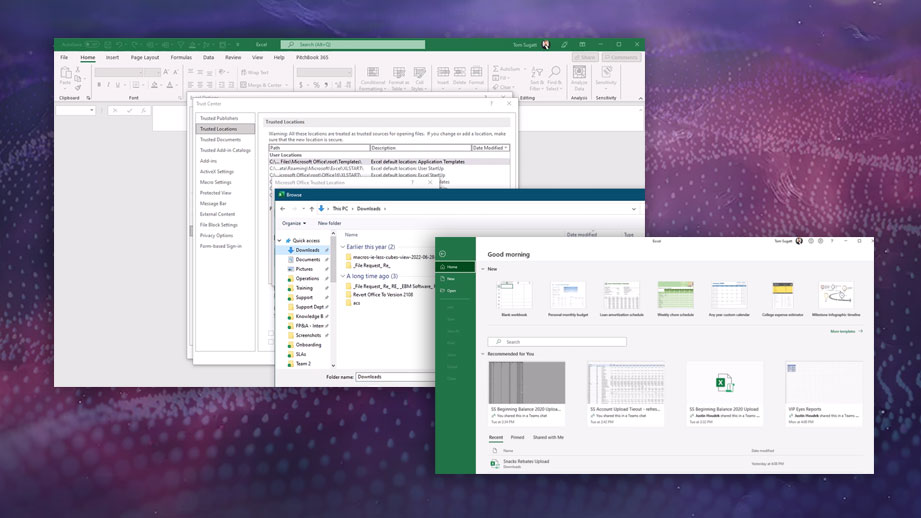Click Format cells icon in ribbon
Screen dimensions: 921x518
pyautogui.click(x=476, y=73)
